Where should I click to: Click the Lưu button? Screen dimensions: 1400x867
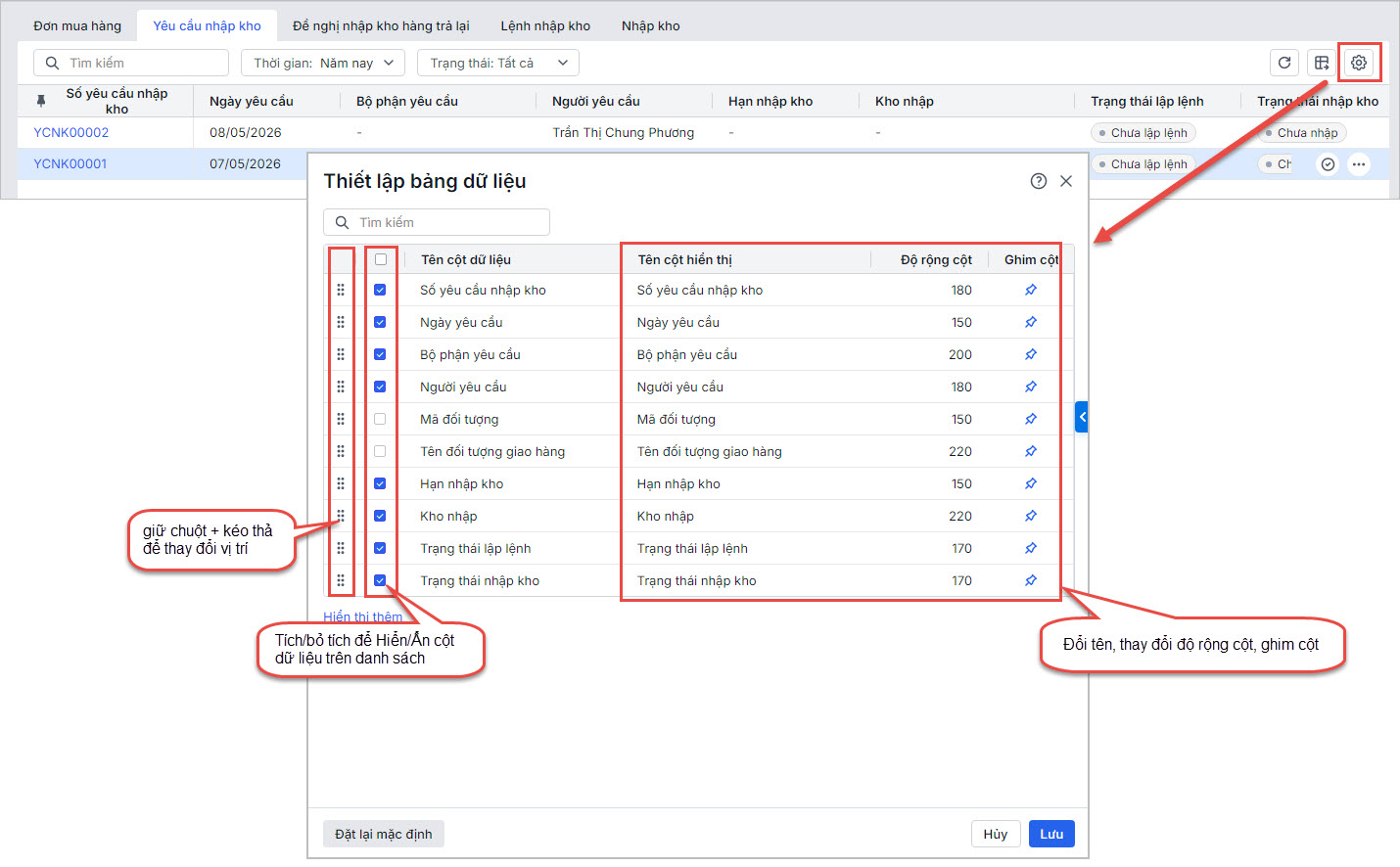point(1051,834)
